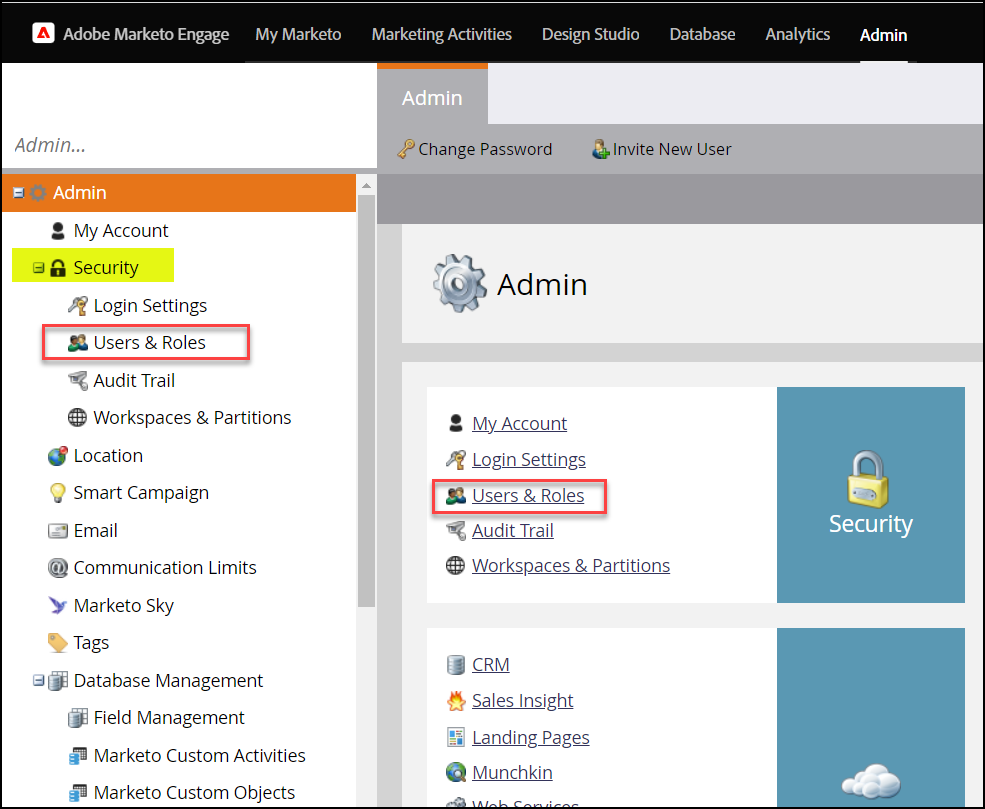Open the Sales Insight link
This screenshot has width=985, height=809.
coord(522,701)
